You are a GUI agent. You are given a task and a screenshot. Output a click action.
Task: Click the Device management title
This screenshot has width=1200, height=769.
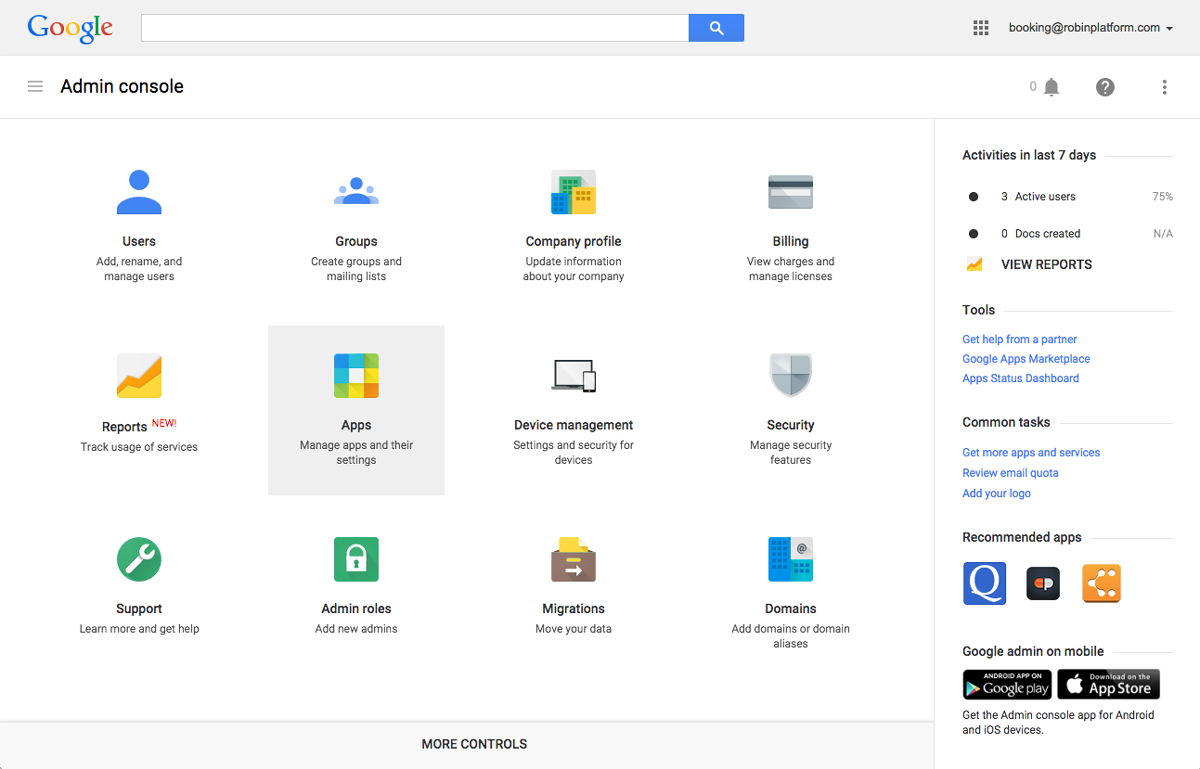tap(573, 425)
